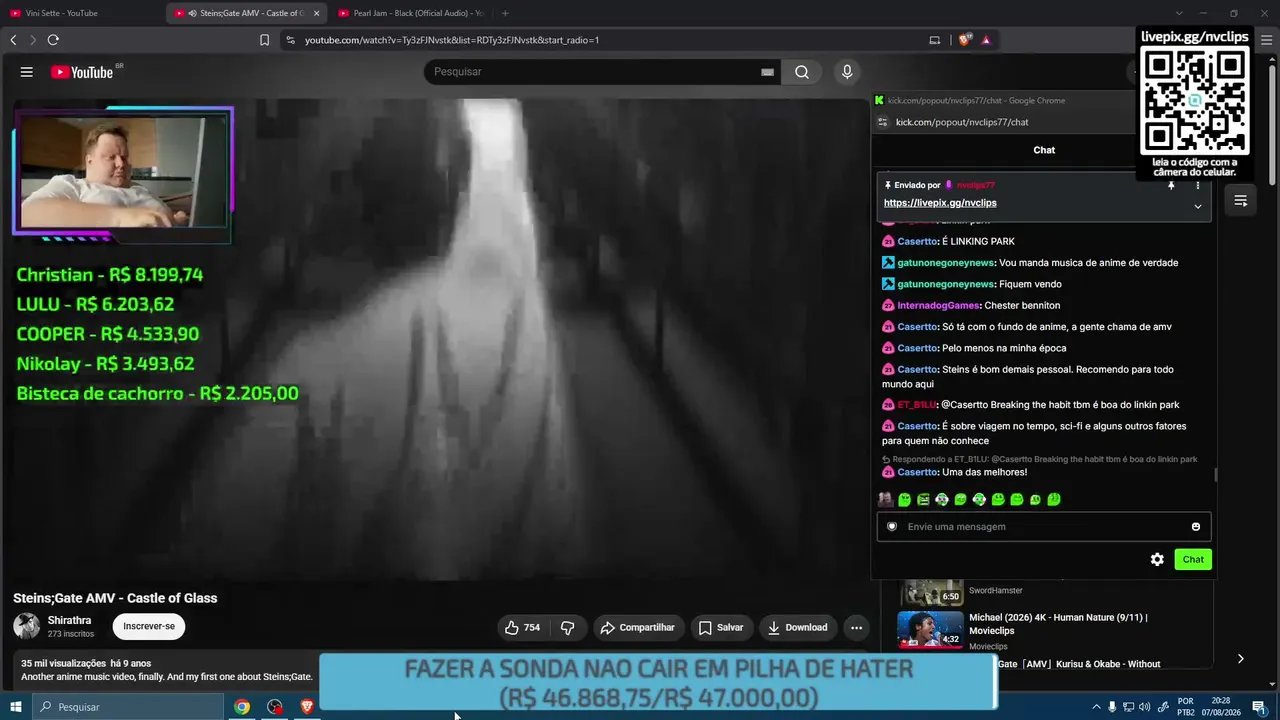Save video with the Salvar button

click(x=721, y=628)
